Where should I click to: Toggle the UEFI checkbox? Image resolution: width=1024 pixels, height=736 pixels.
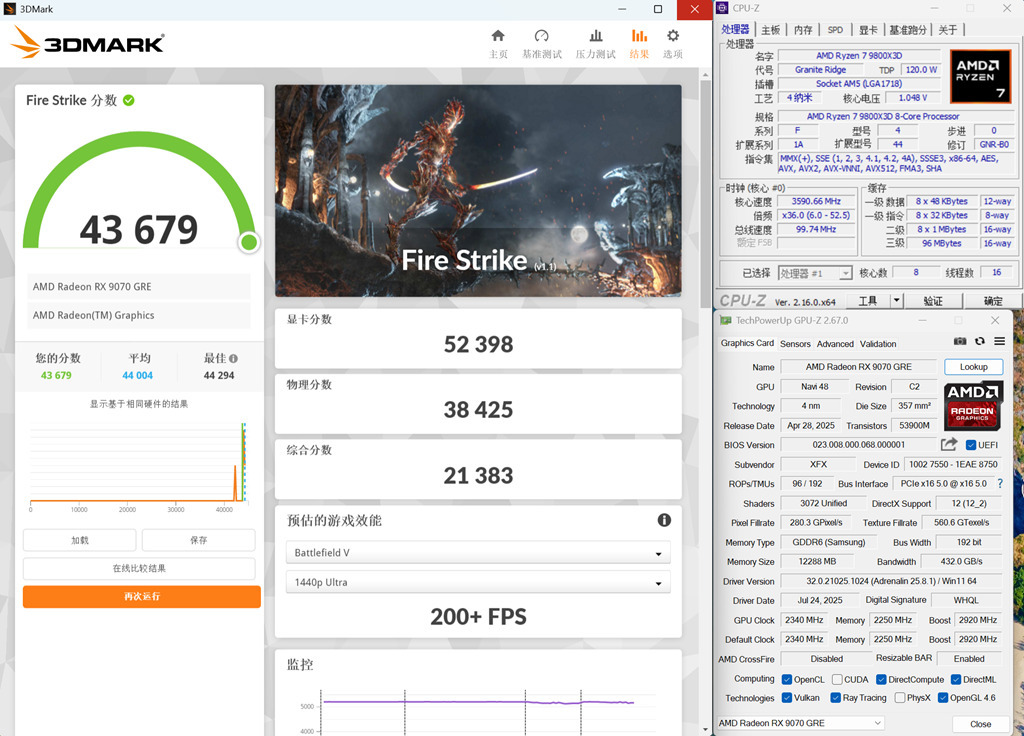(x=970, y=445)
